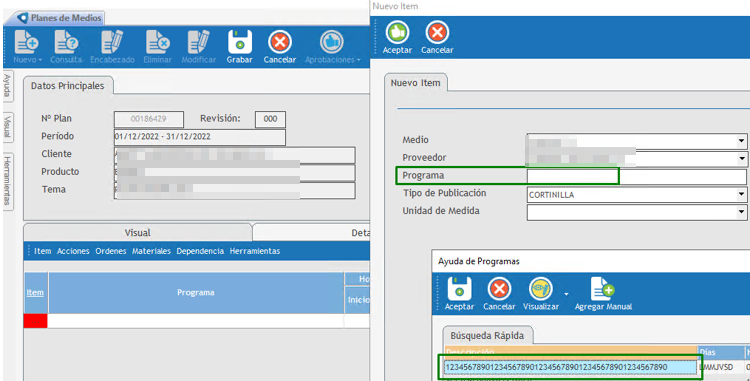
Task: Click the Período date range field
Action: click(x=199, y=137)
